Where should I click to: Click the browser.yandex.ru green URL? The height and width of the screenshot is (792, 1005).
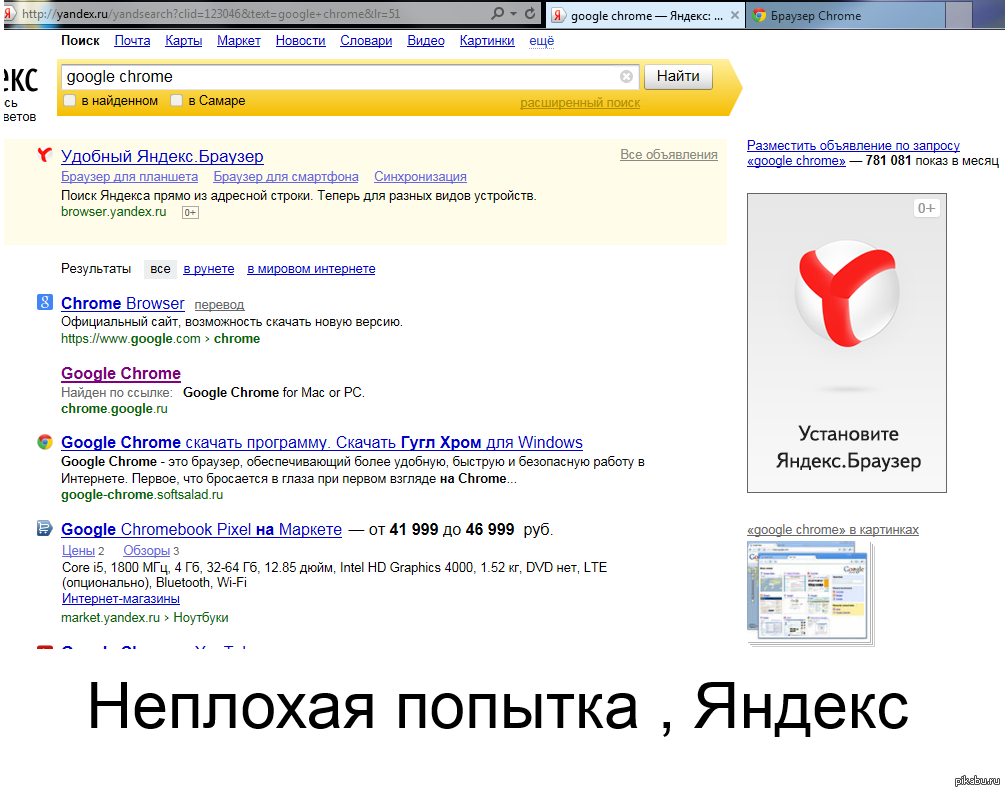point(113,212)
